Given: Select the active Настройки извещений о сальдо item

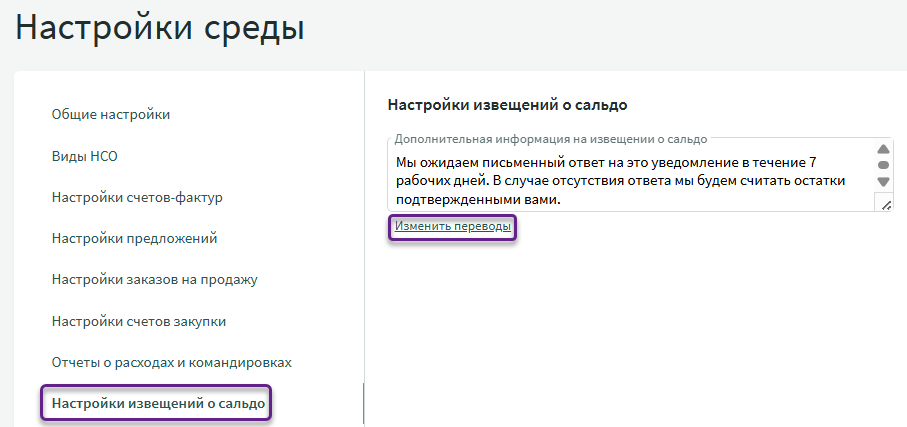Looking at the screenshot, I should (x=158, y=404).
